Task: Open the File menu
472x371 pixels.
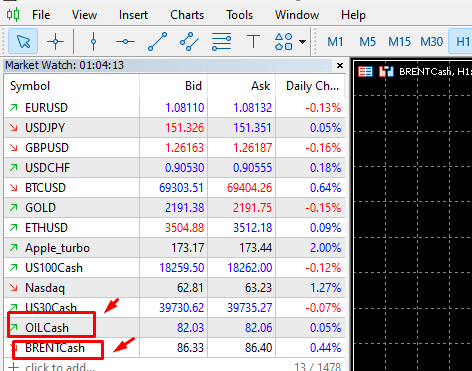Action: (41, 15)
